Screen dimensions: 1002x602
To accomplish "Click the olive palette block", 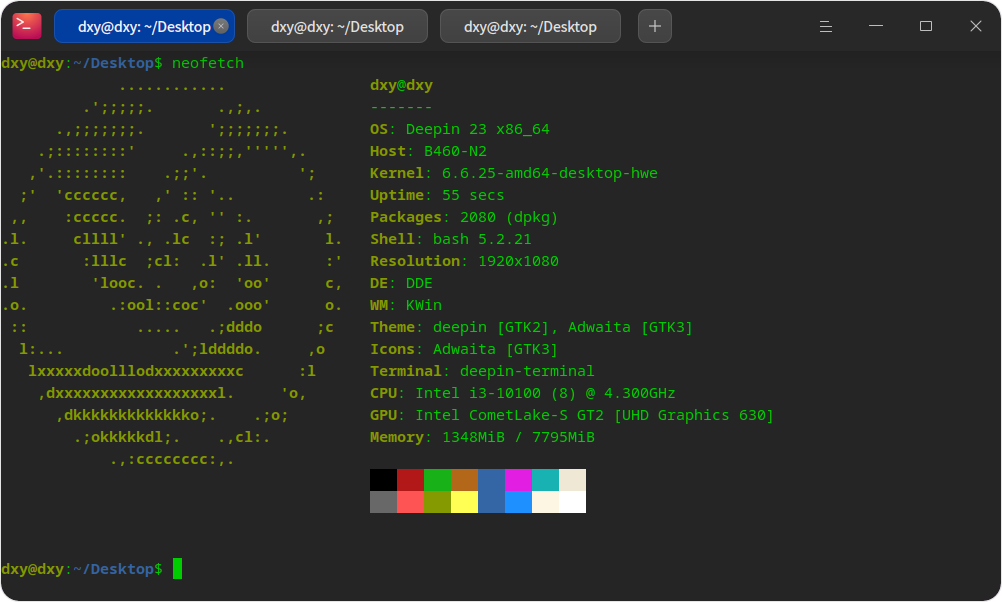I will [438, 502].
